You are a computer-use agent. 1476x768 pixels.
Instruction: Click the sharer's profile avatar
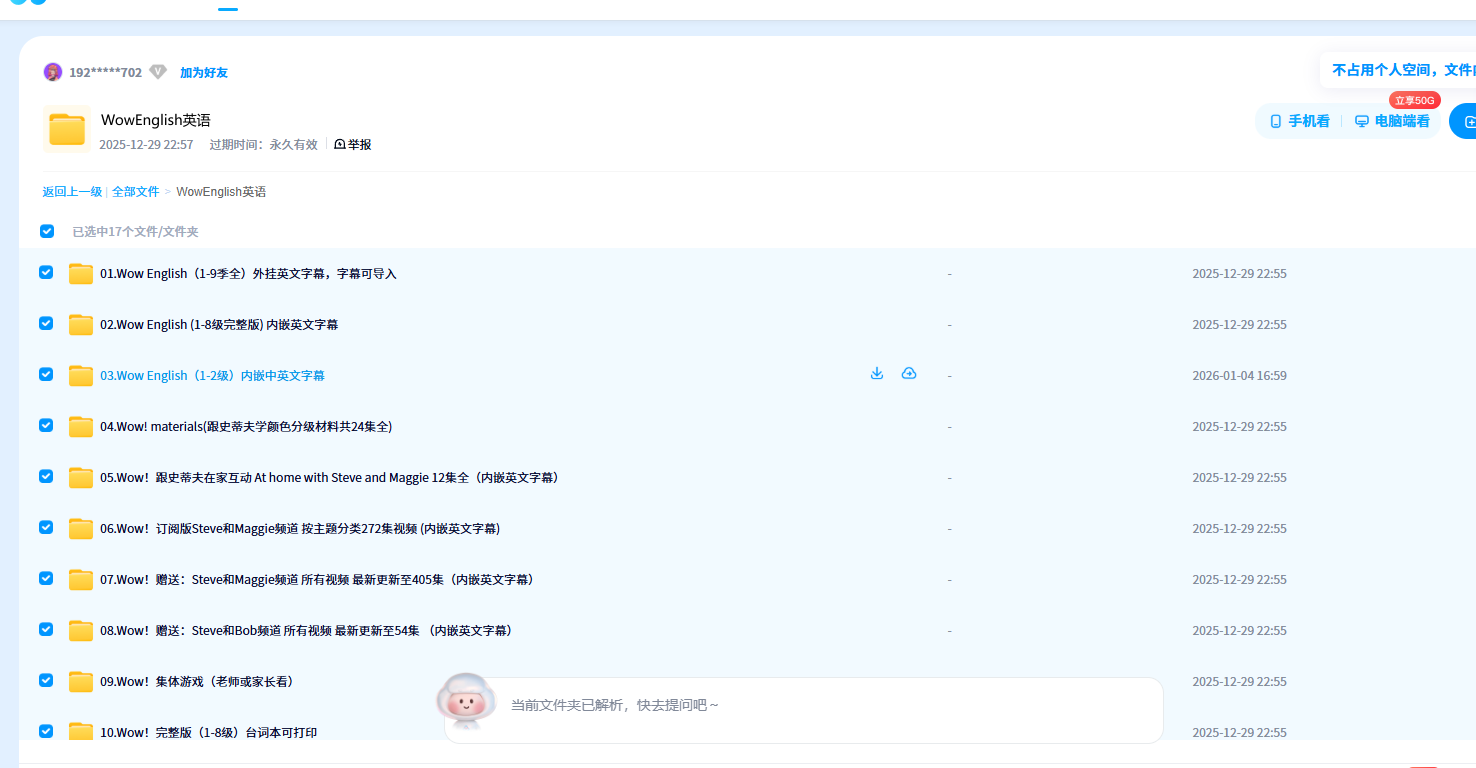[x=53, y=72]
